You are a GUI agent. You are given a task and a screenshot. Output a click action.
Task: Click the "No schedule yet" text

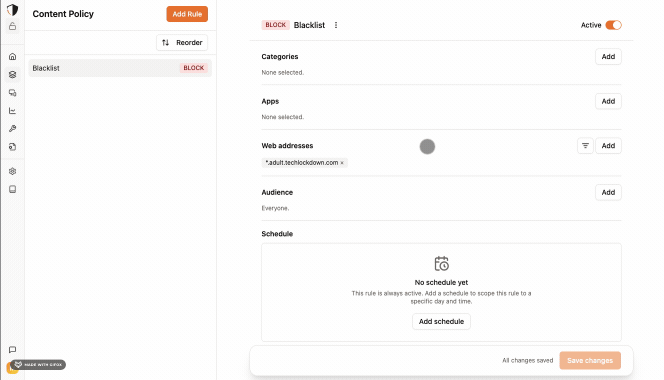point(441,283)
